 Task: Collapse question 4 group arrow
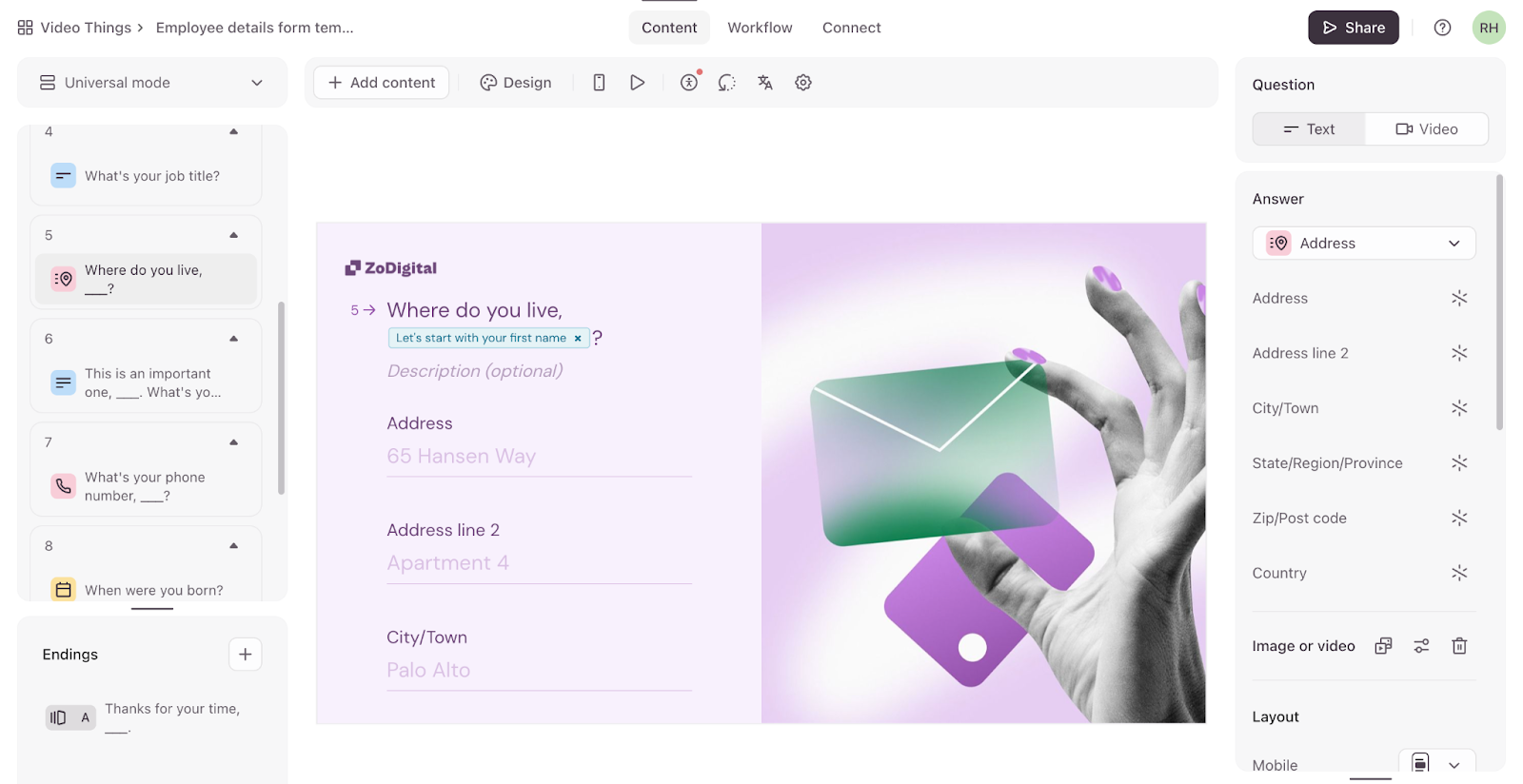click(234, 131)
